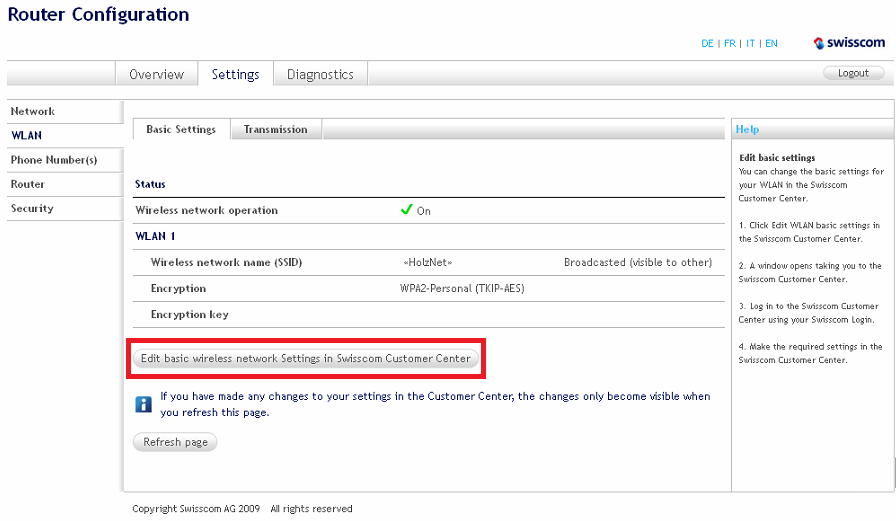Select WLAN in the sidebar
This screenshot has width=896, height=521.
(x=65, y=135)
